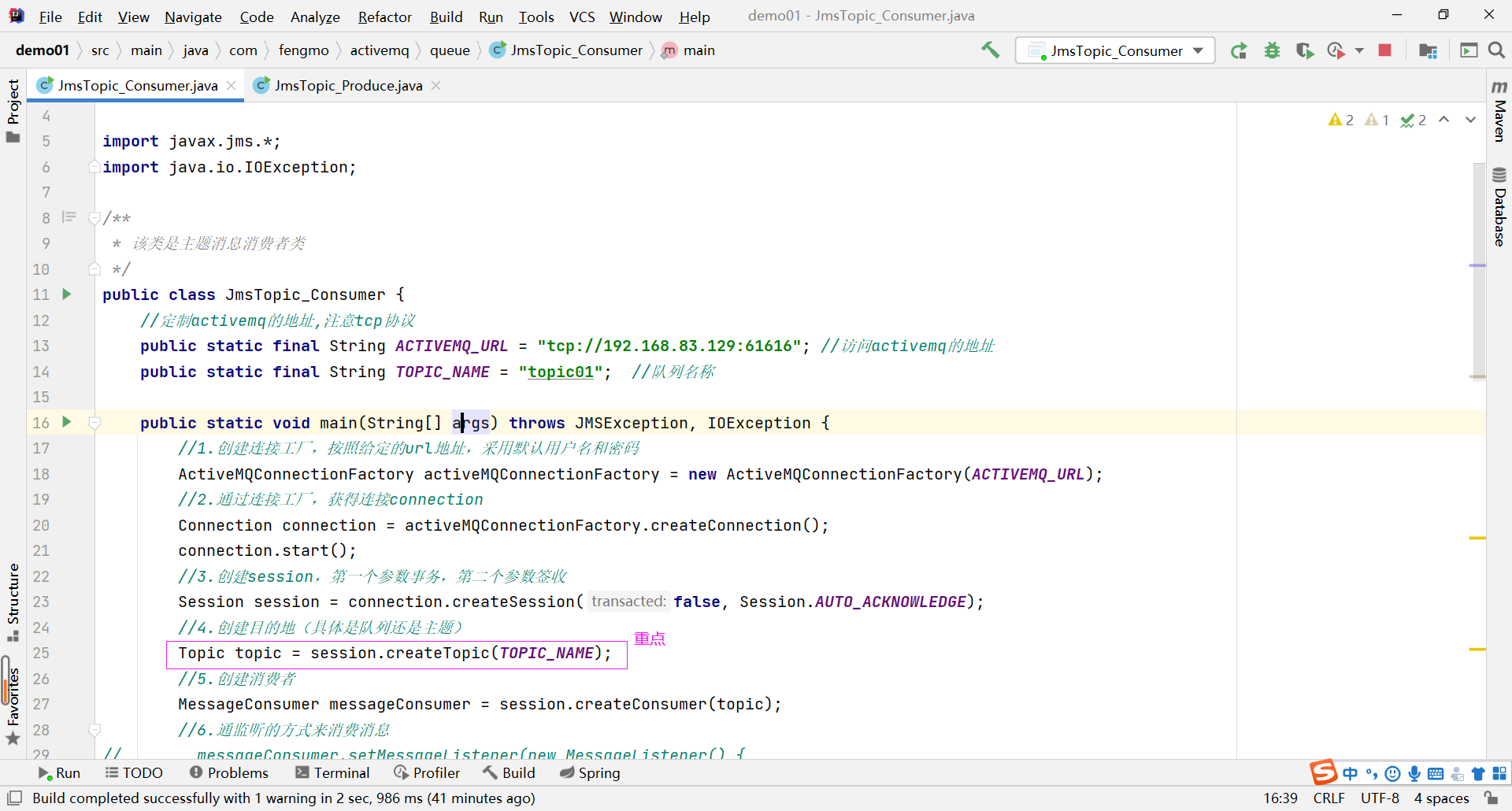1512x811 pixels.
Task: Click the inlay hint transacted: on line 23
Action: 628,601
